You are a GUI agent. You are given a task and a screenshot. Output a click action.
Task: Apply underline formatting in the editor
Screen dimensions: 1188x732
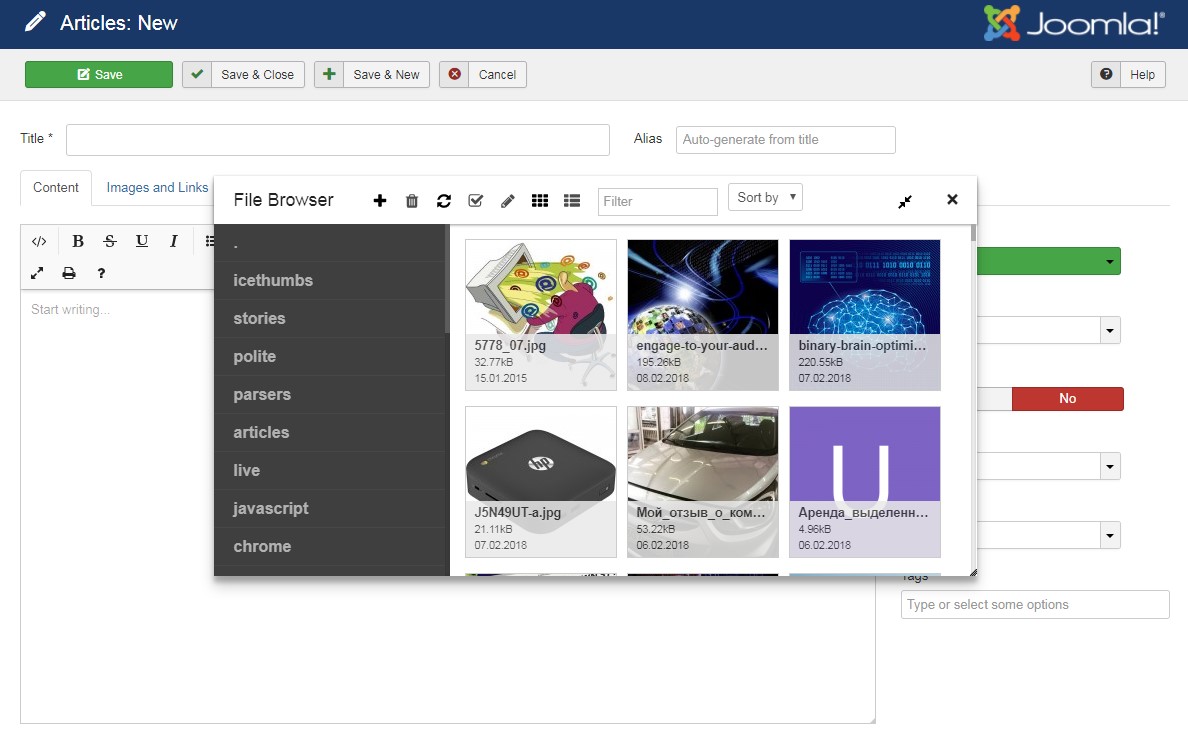click(142, 242)
